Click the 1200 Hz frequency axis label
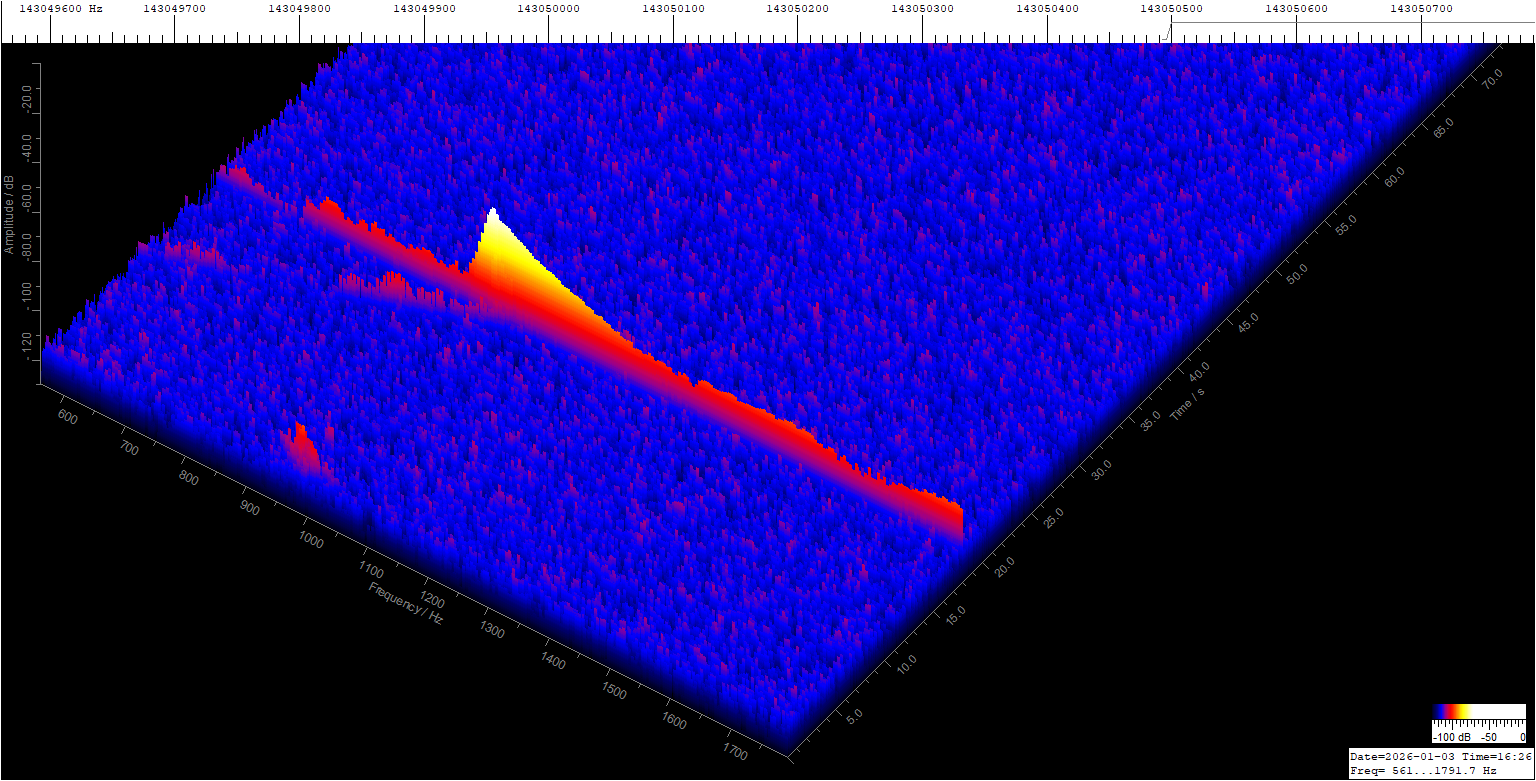Viewport: 1536px width, 781px height. 433,602
